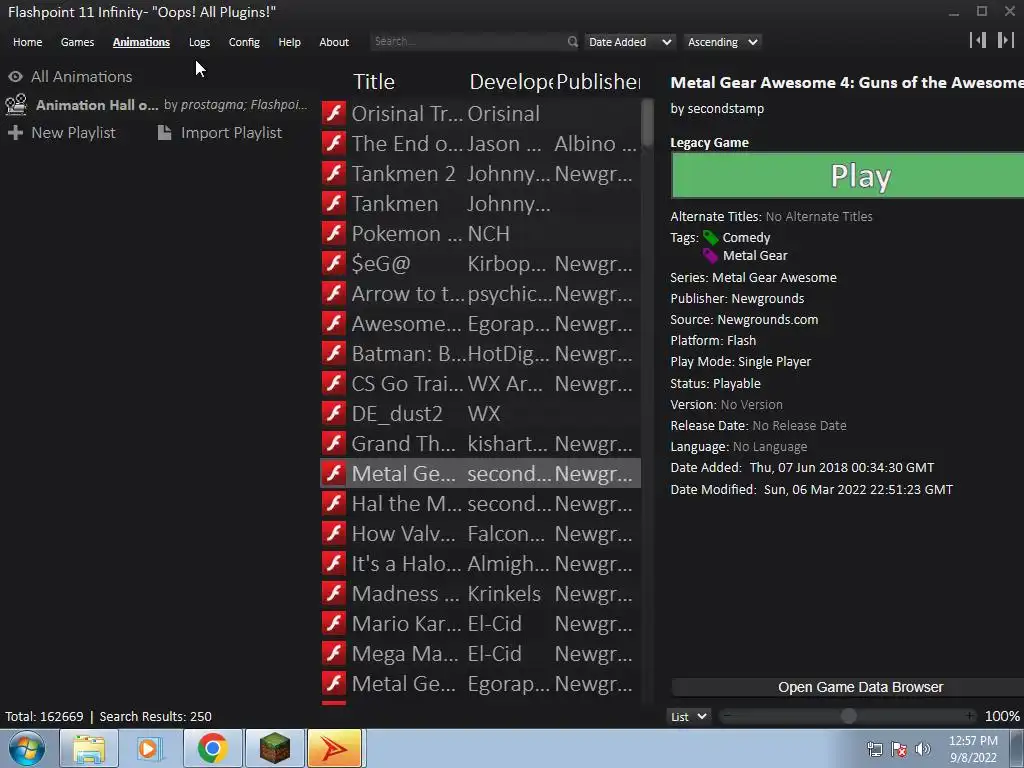
Task: Click the New Playlist plus icon
Action: 15,133
